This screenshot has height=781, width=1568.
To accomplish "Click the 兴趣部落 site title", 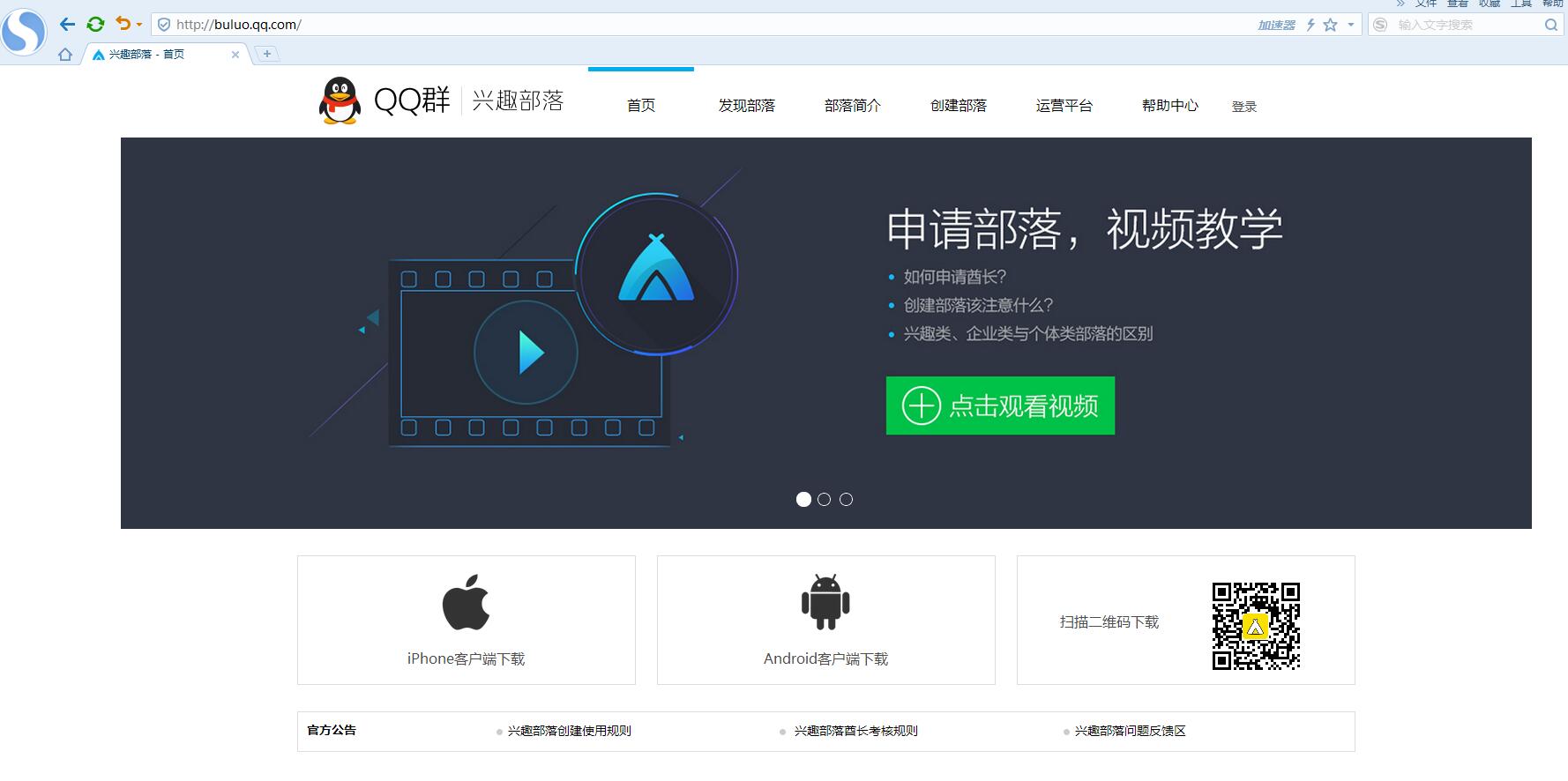I will [518, 101].
